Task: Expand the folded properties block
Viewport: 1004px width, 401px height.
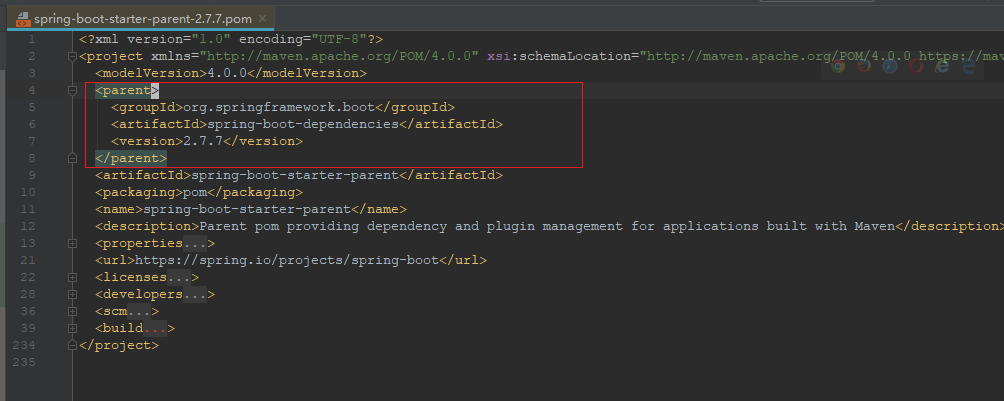Action: click(x=72, y=243)
